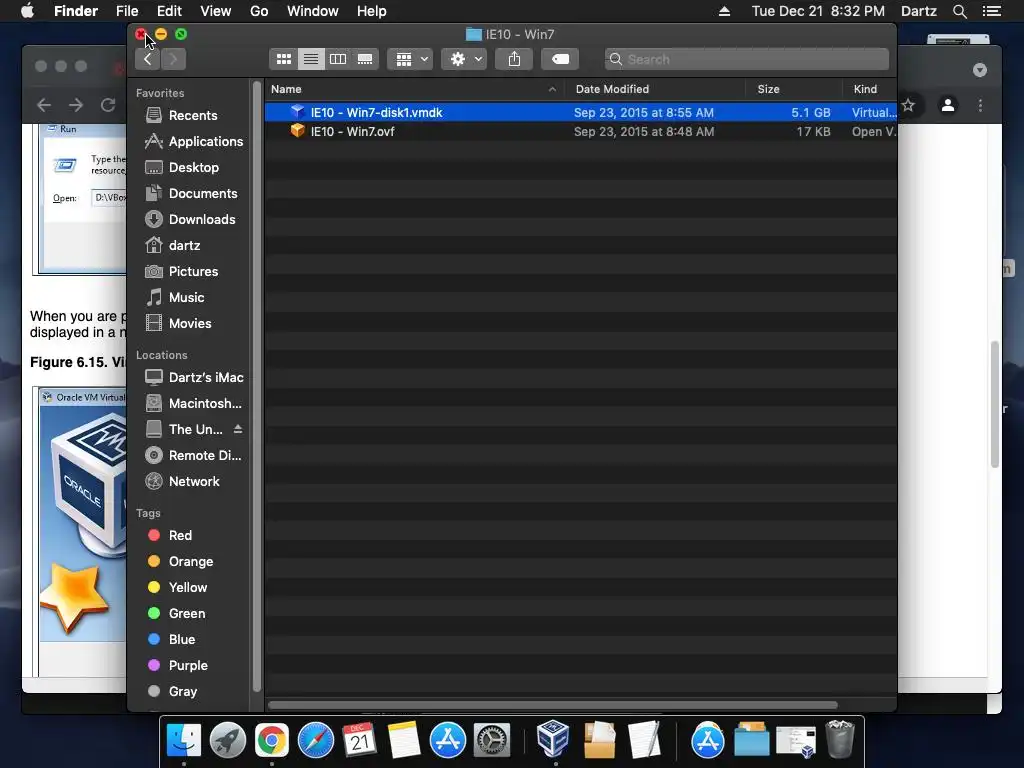Select Network under Locations
1024x768 pixels.
coord(182,482)
